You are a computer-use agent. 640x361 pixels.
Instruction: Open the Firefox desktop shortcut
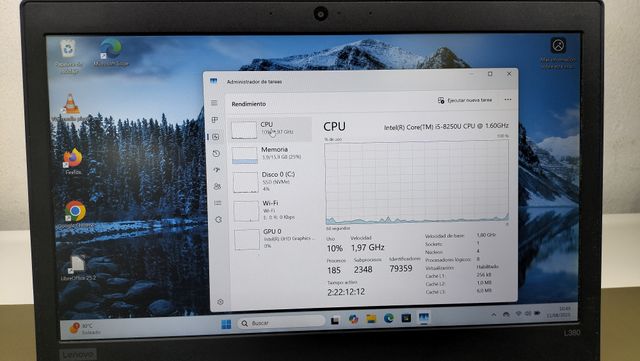click(73, 162)
